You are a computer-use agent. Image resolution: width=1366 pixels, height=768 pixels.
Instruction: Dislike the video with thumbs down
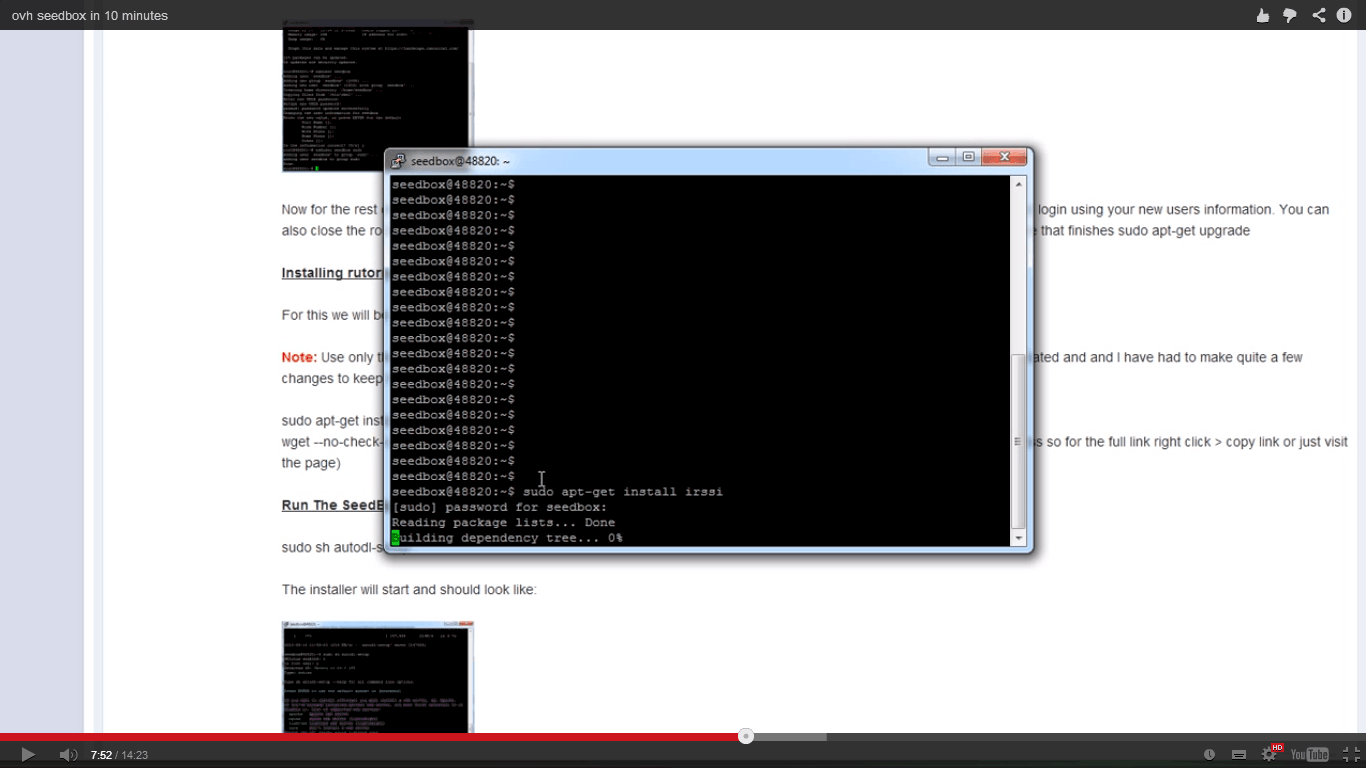tap(1290, 15)
